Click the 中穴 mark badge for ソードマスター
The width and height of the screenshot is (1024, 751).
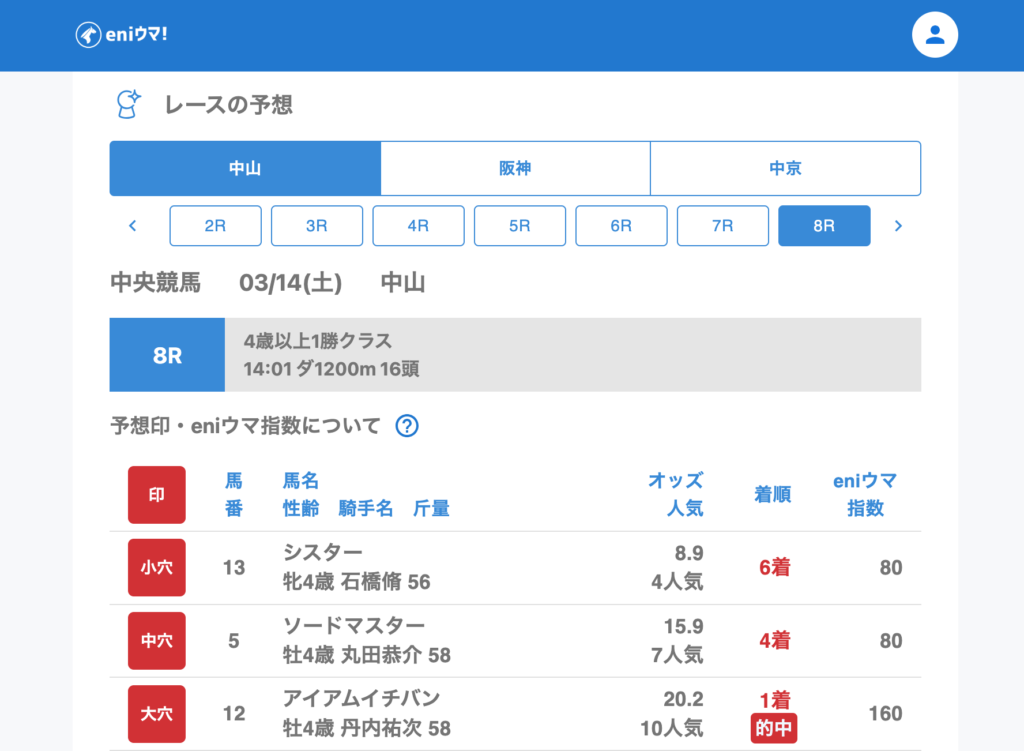coord(157,641)
